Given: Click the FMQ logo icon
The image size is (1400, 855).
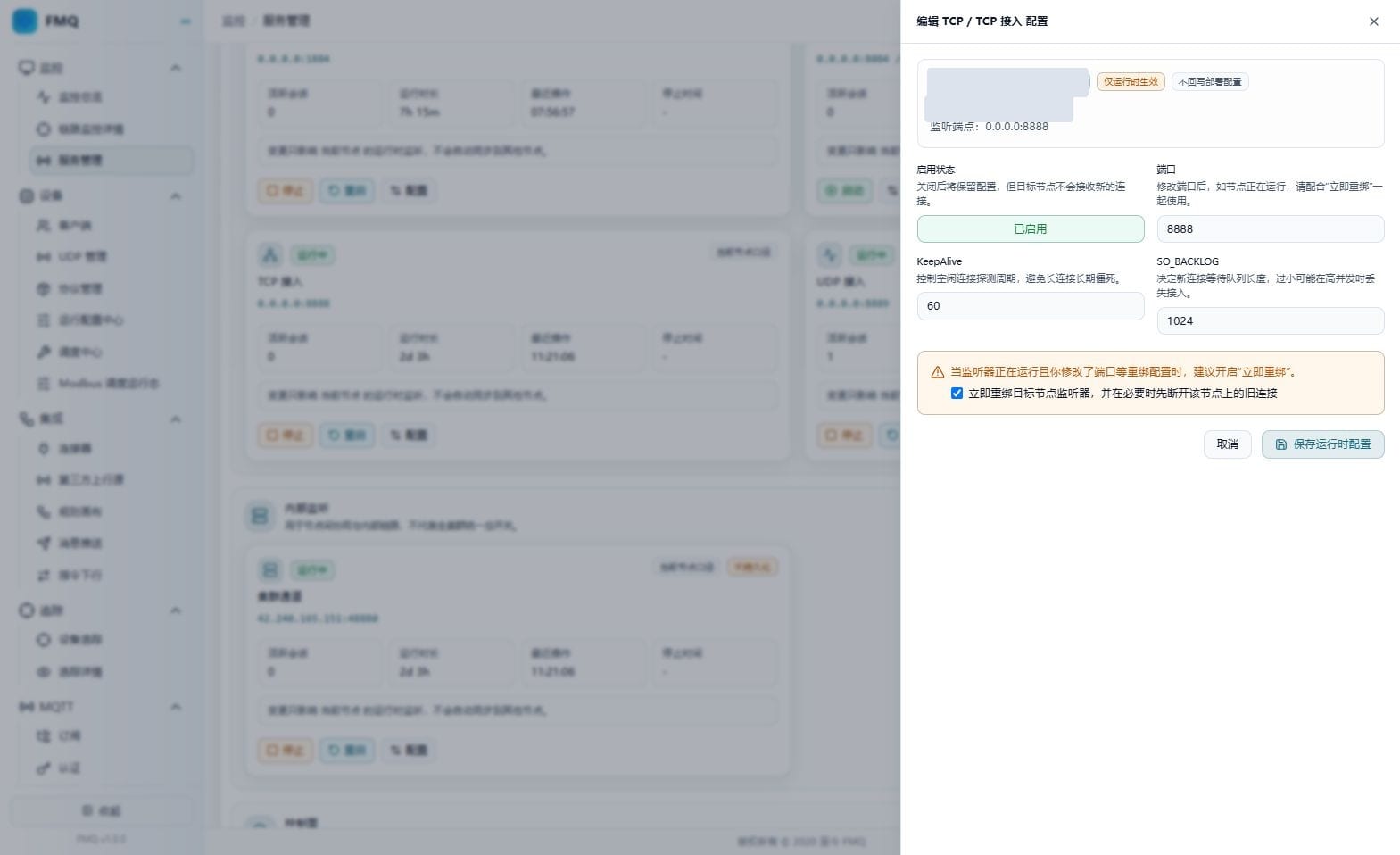Looking at the screenshot, I should point(25,21).
